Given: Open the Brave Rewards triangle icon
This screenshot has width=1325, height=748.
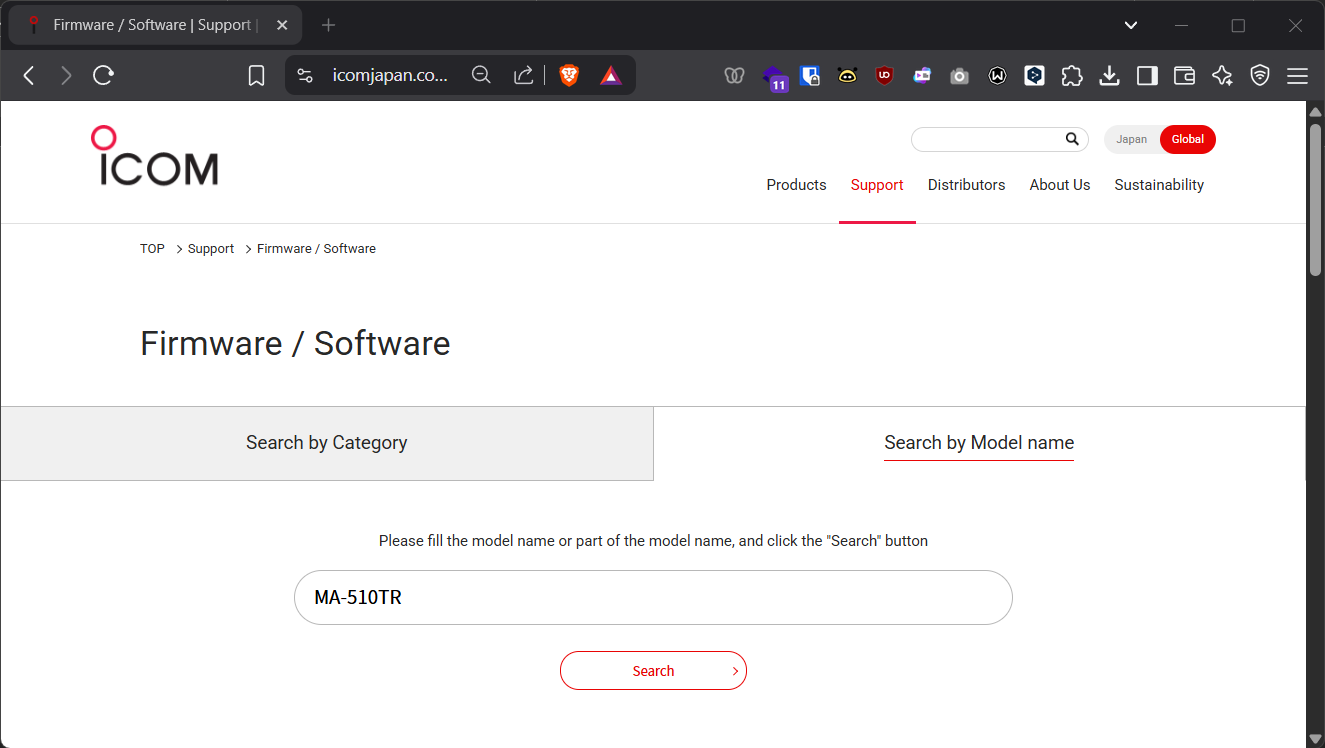Looking at the screenshot, I should tap(611, 75).
